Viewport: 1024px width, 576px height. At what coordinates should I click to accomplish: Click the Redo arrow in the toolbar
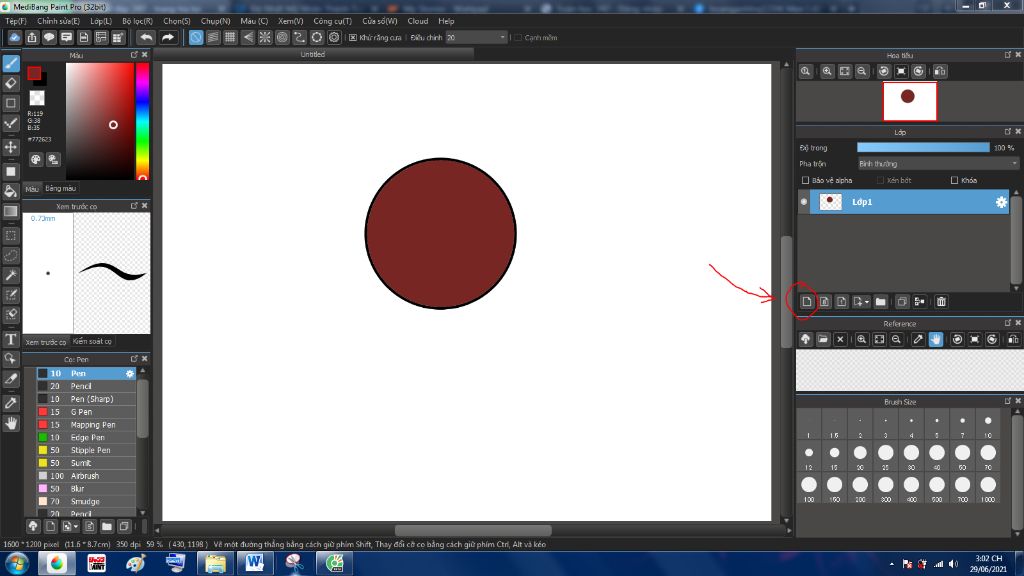click(x=168, y=37)
